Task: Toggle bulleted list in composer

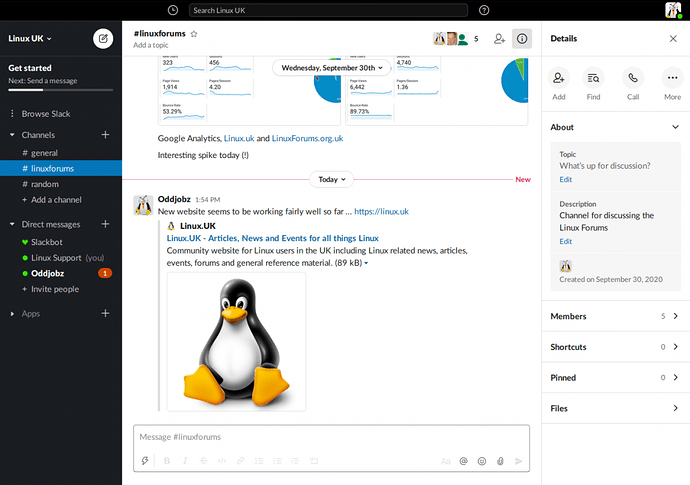Action: tap(277, 461)
